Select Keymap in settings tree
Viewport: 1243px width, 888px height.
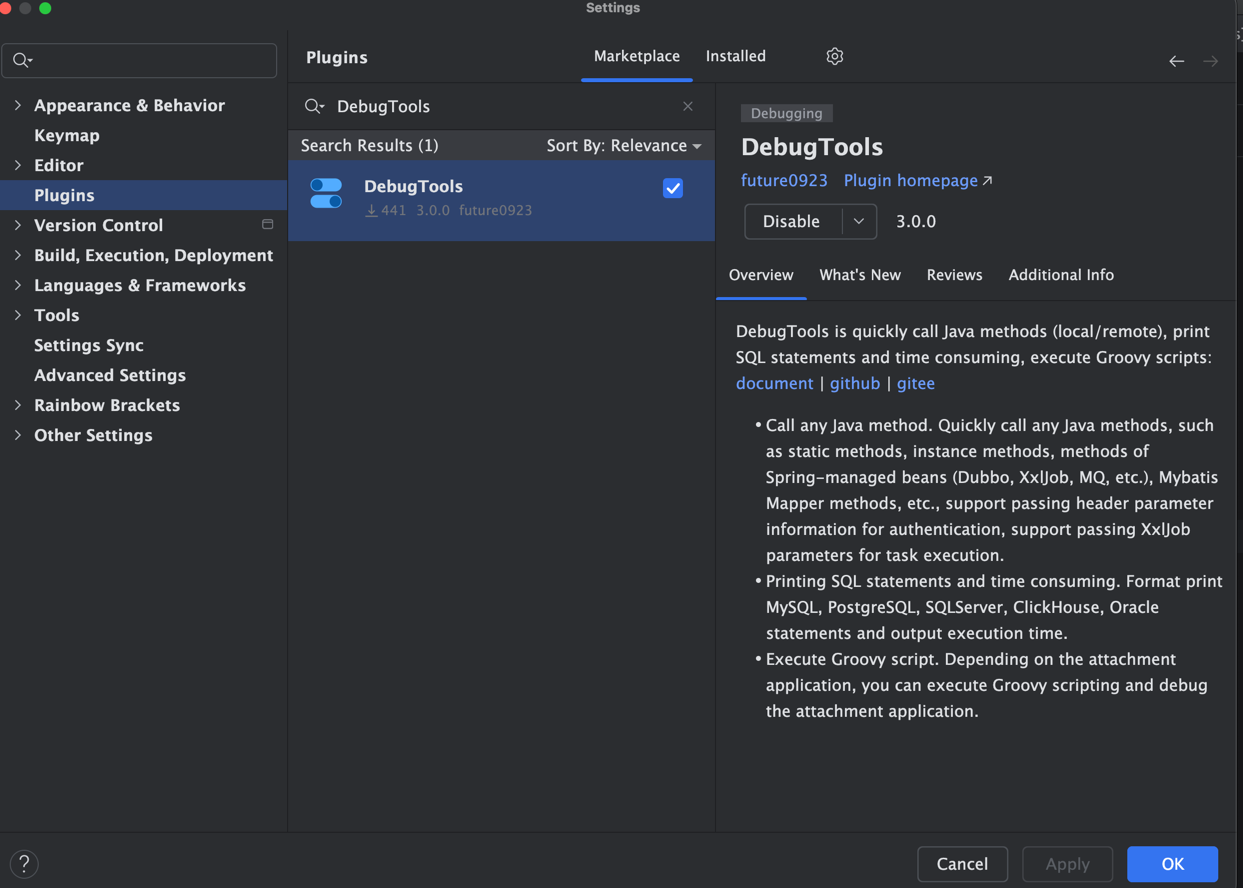click(x=67, y=135)
